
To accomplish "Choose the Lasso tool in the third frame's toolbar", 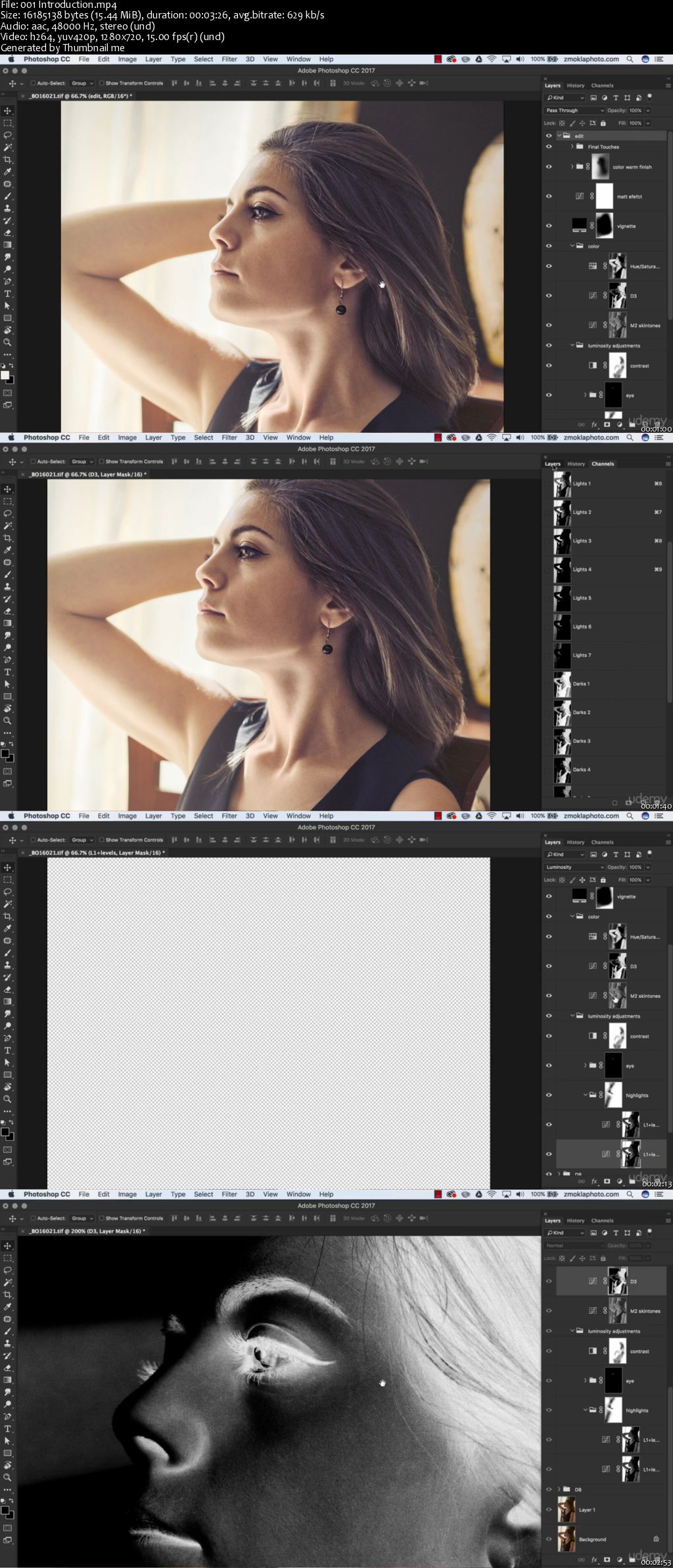I will tap(8, 891).
